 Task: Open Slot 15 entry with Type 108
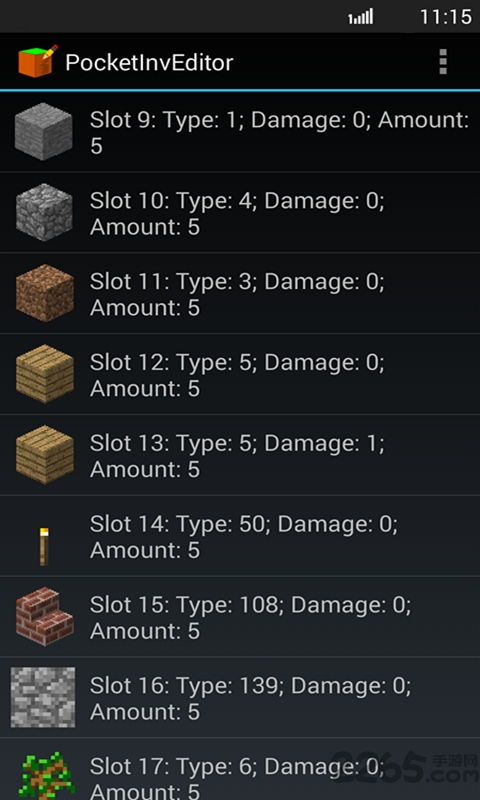(x=240, y=617)
